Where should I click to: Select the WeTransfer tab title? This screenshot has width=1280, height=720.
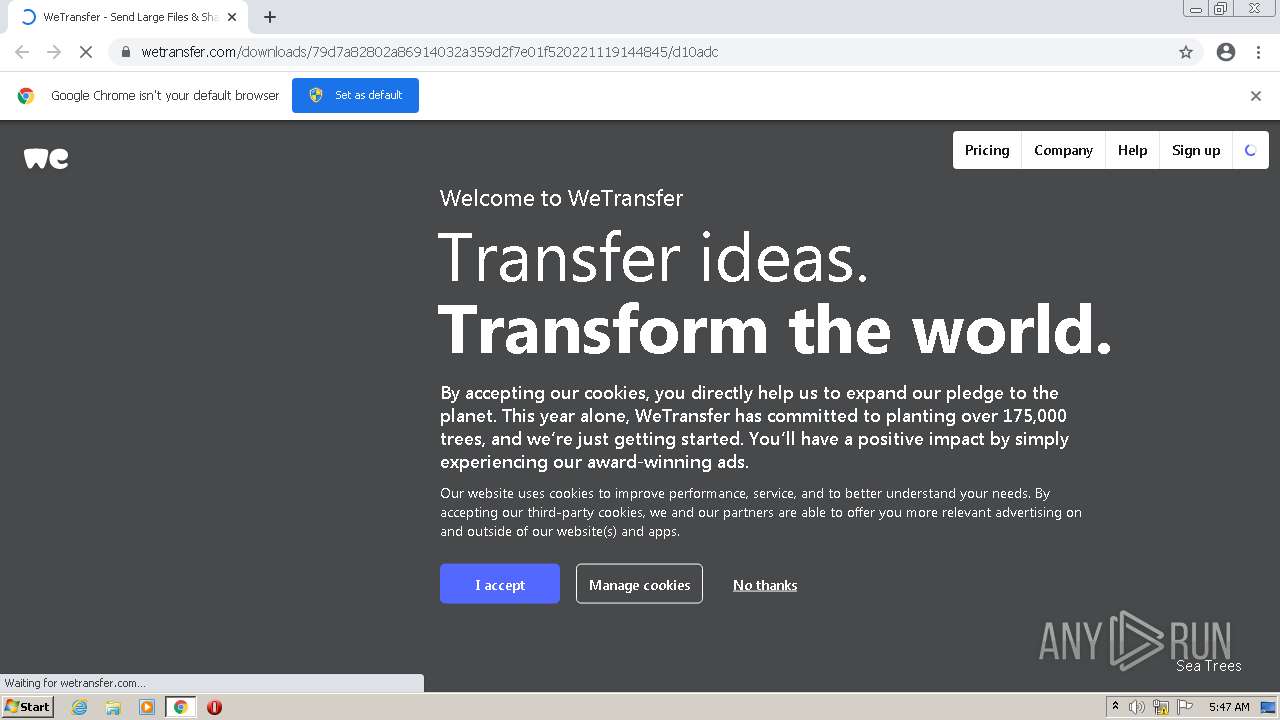pos(130,17)
